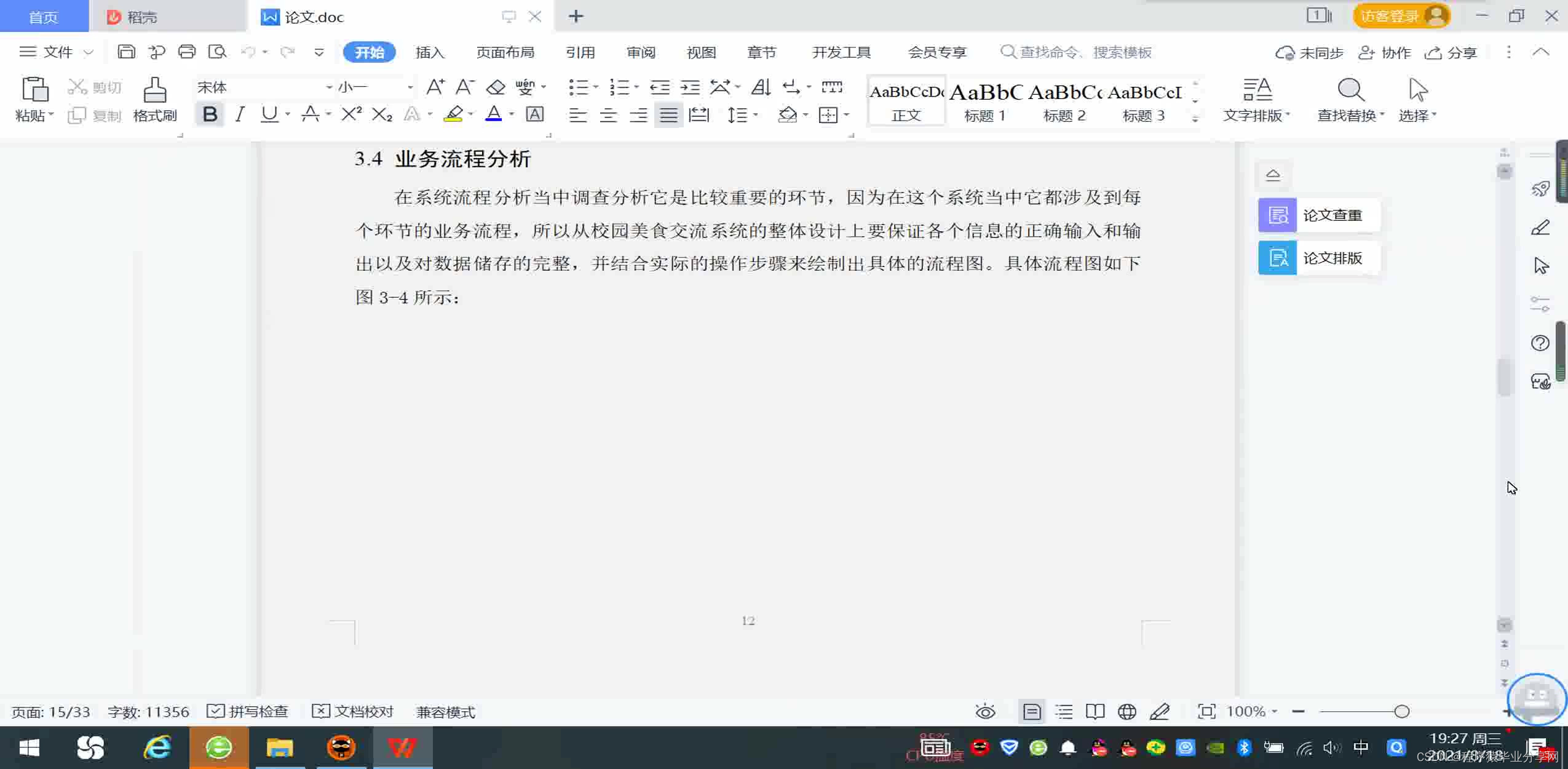
Task: Open the 页面布局 ribbon tab
Action: (505, 52)
